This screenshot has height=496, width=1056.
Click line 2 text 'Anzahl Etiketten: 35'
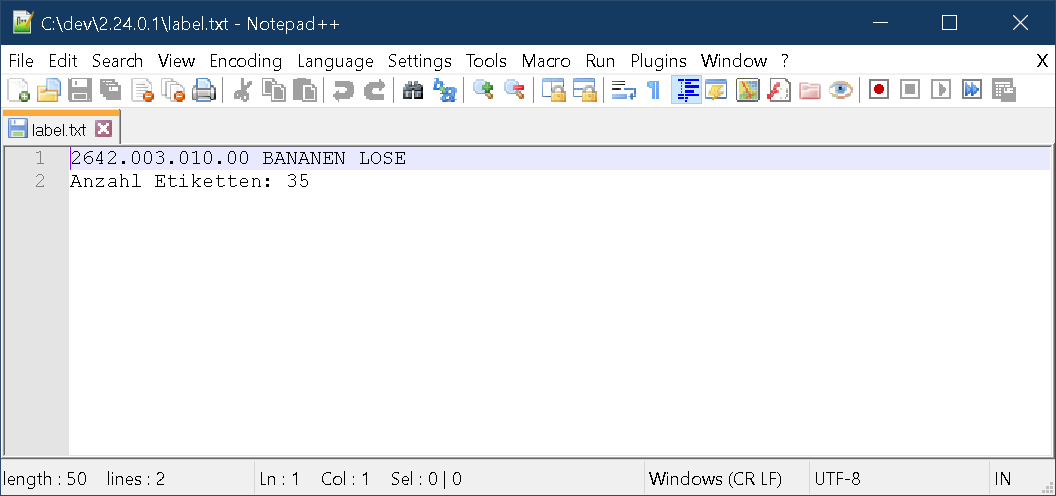pos(189,182)
